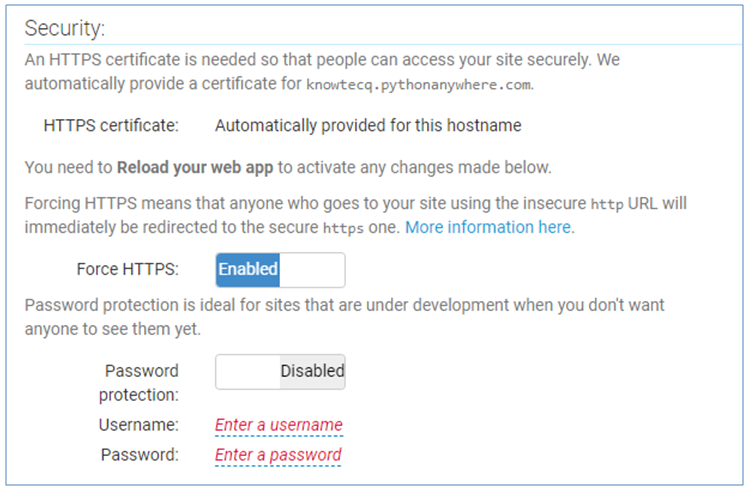Click white empty half of Force HTTPS switch
This screenshot has height=492, width=745.
(312, 270)
